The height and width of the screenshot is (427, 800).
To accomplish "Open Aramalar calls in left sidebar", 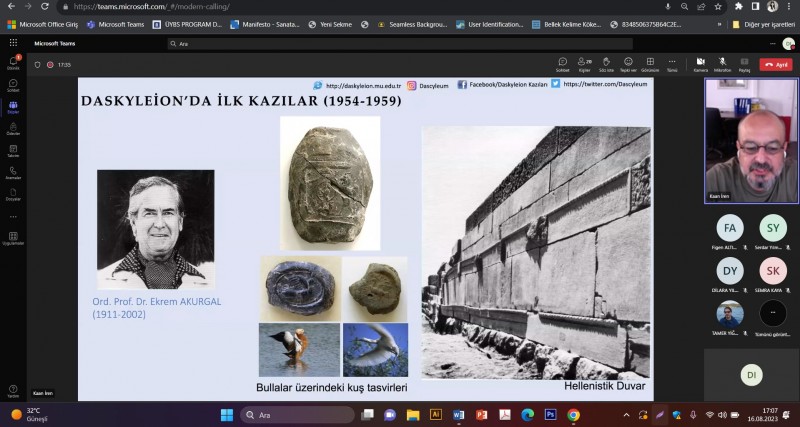I will [x=13, y=173].
